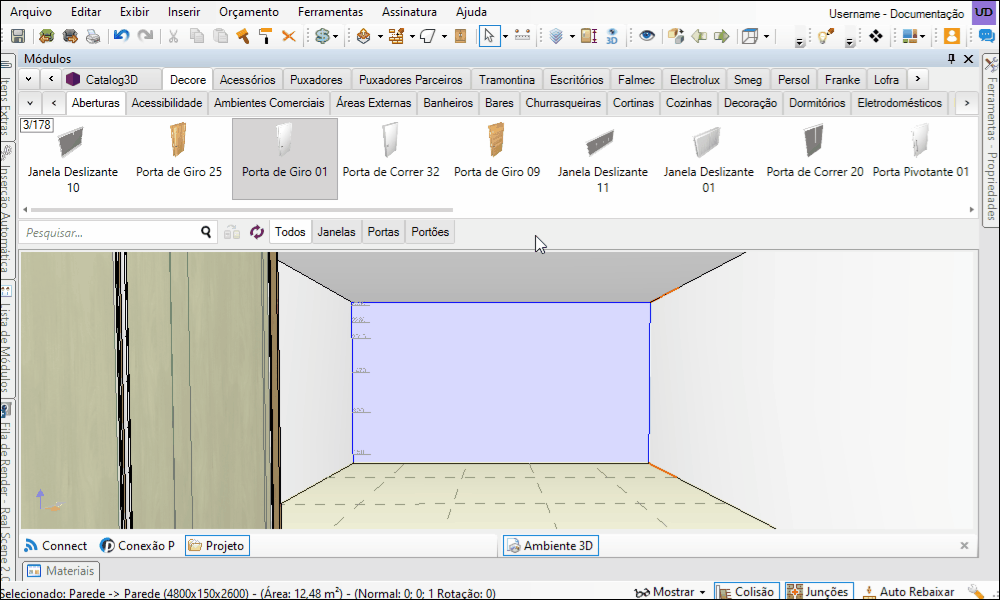Activate the arrow selection cursor tool
This screenshot has height=600, width=1000.
[489, 36]
